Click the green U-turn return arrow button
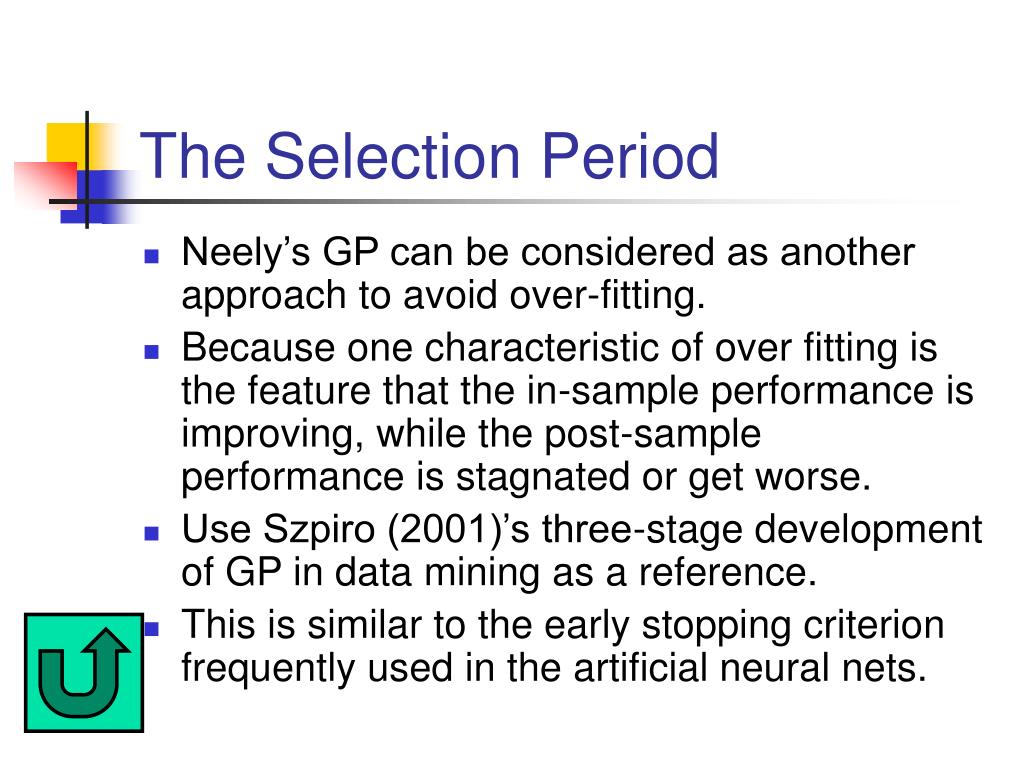This screenshot has height=768, width=1024. click(x=84, y=672)
